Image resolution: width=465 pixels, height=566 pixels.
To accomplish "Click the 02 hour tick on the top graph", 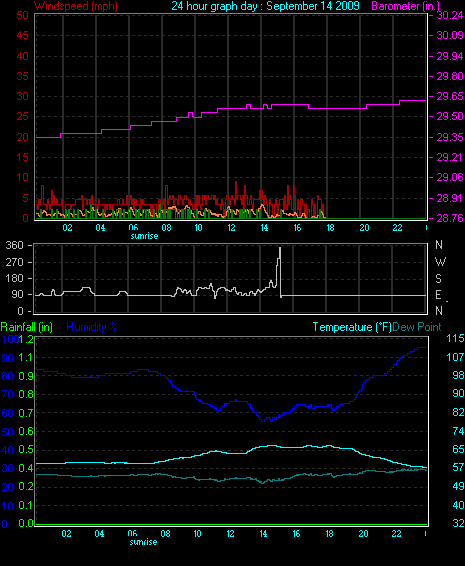I will (x=67, y=228).
